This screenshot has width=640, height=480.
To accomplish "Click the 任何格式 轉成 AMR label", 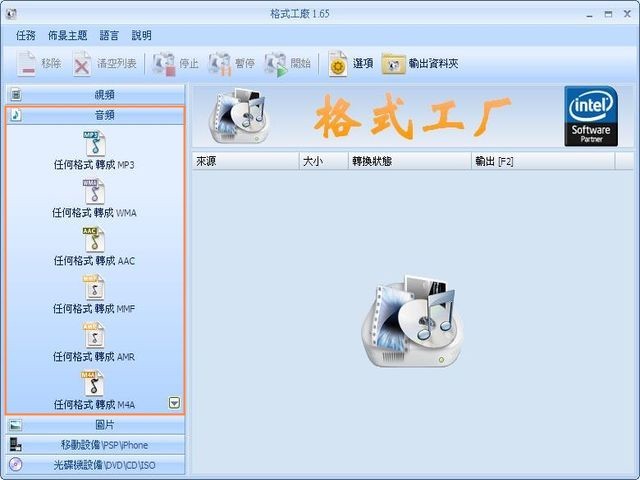I will tap(94, 356).
